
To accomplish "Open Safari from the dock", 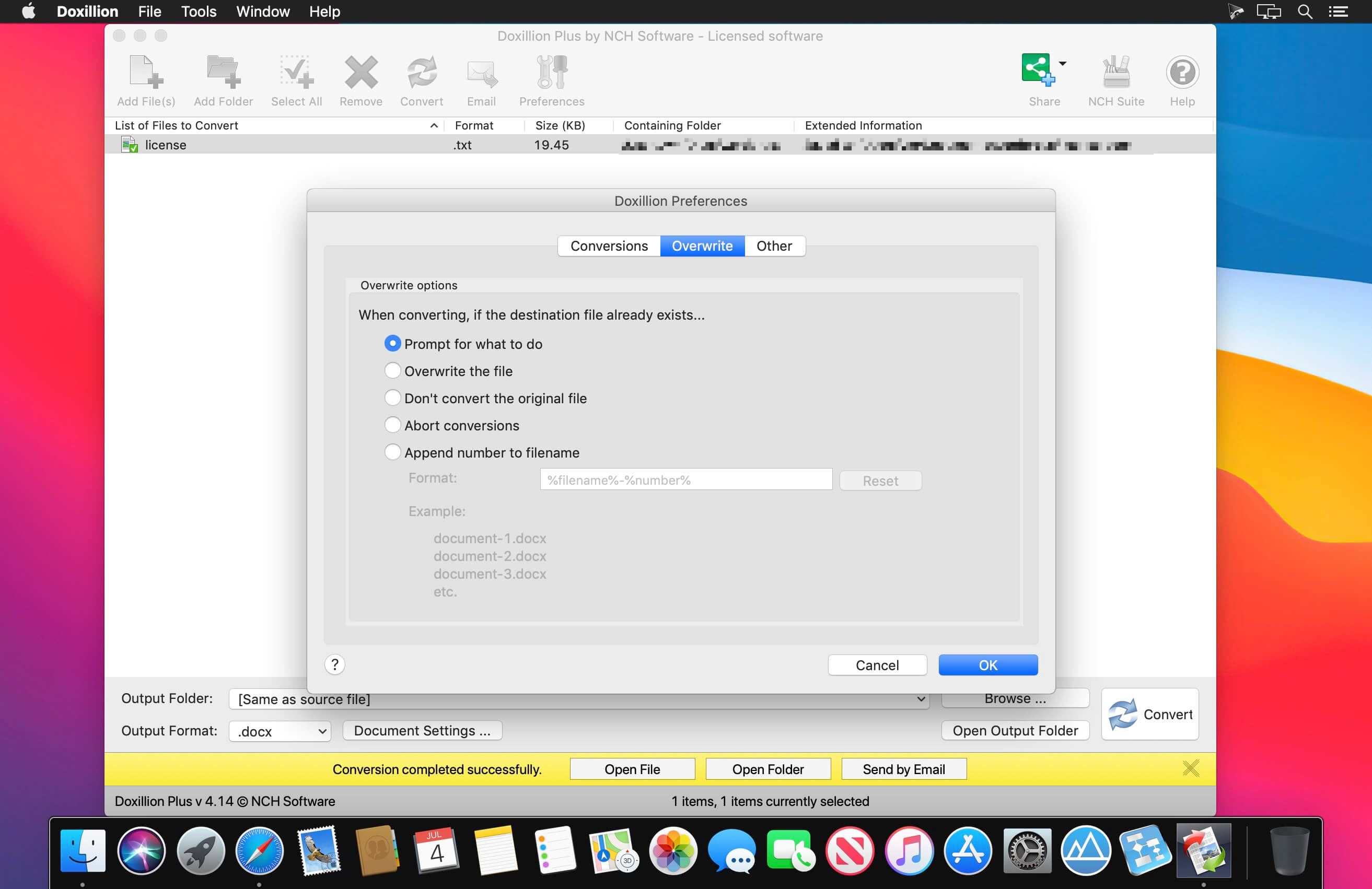I will [x=260, y=850].
